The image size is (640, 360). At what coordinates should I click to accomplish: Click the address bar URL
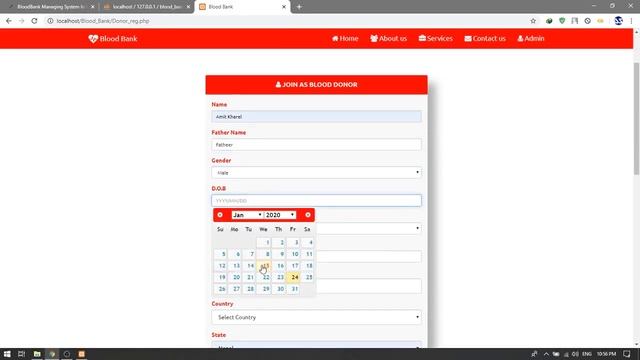103,21
